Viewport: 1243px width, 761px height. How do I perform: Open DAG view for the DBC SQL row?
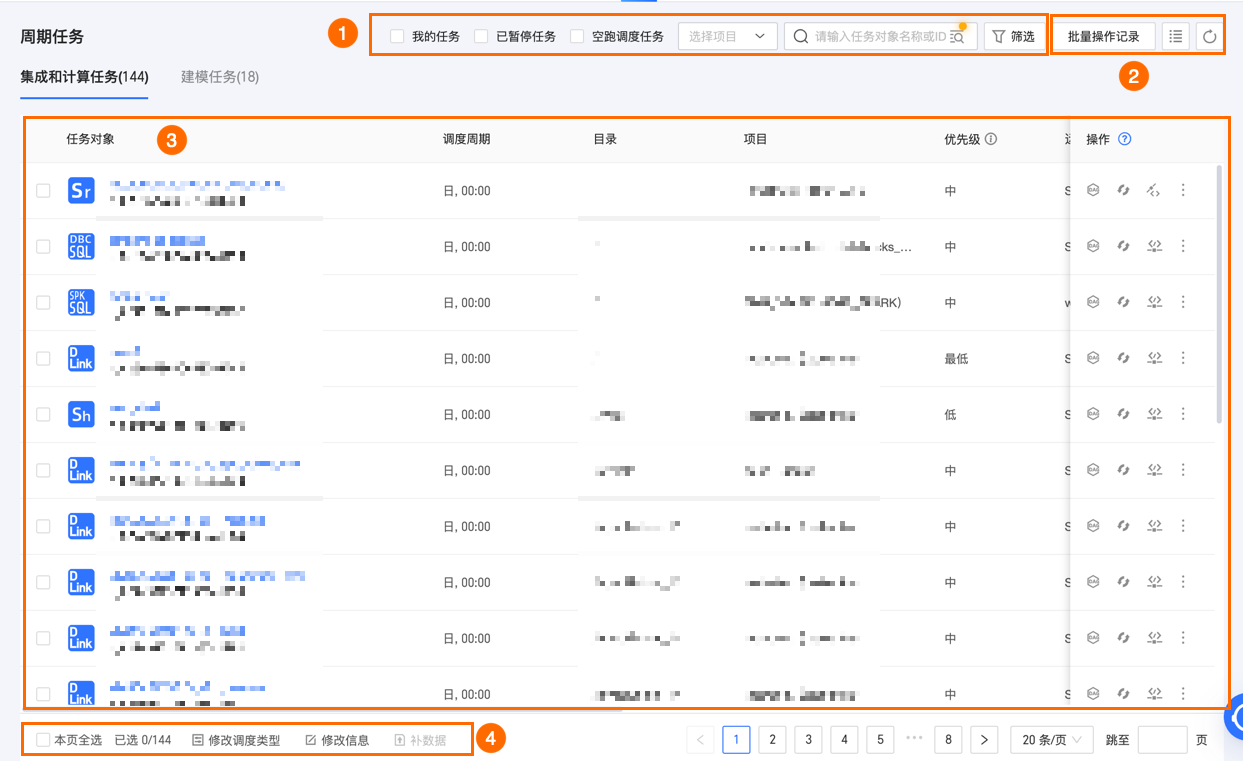pyautogui.click(x=1093, y=246)
